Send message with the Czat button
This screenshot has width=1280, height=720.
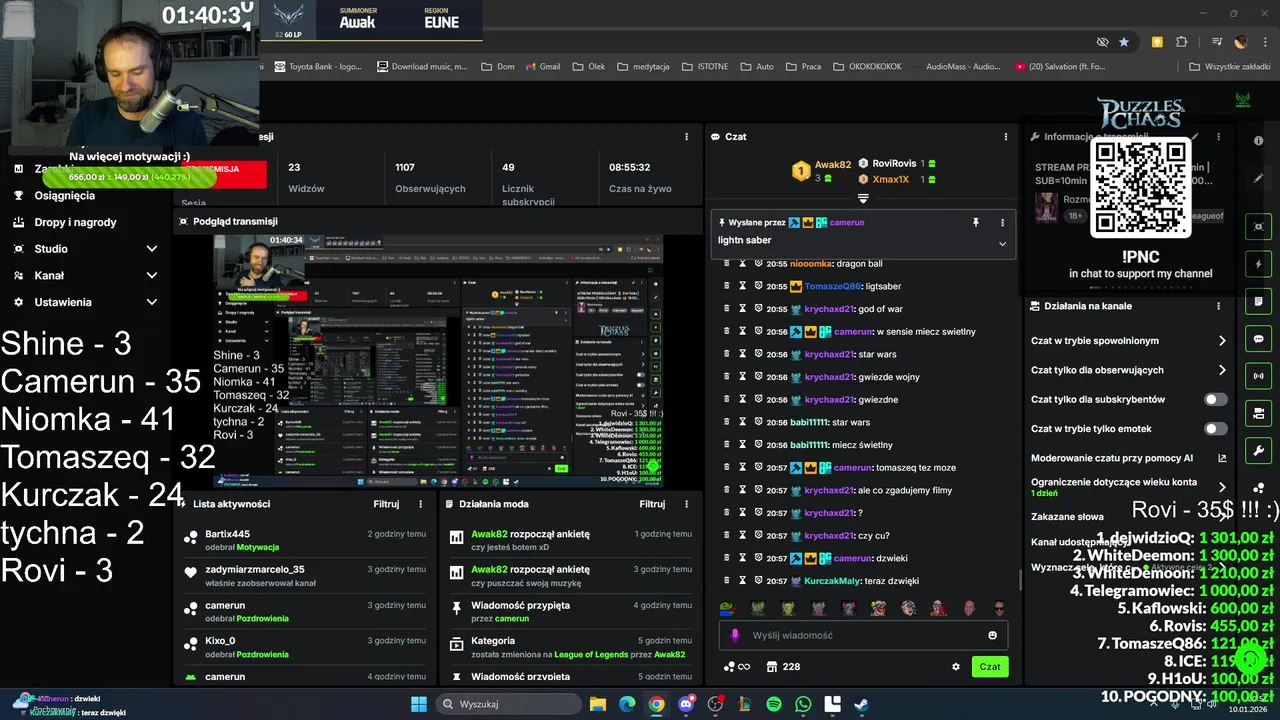[990, 667]
